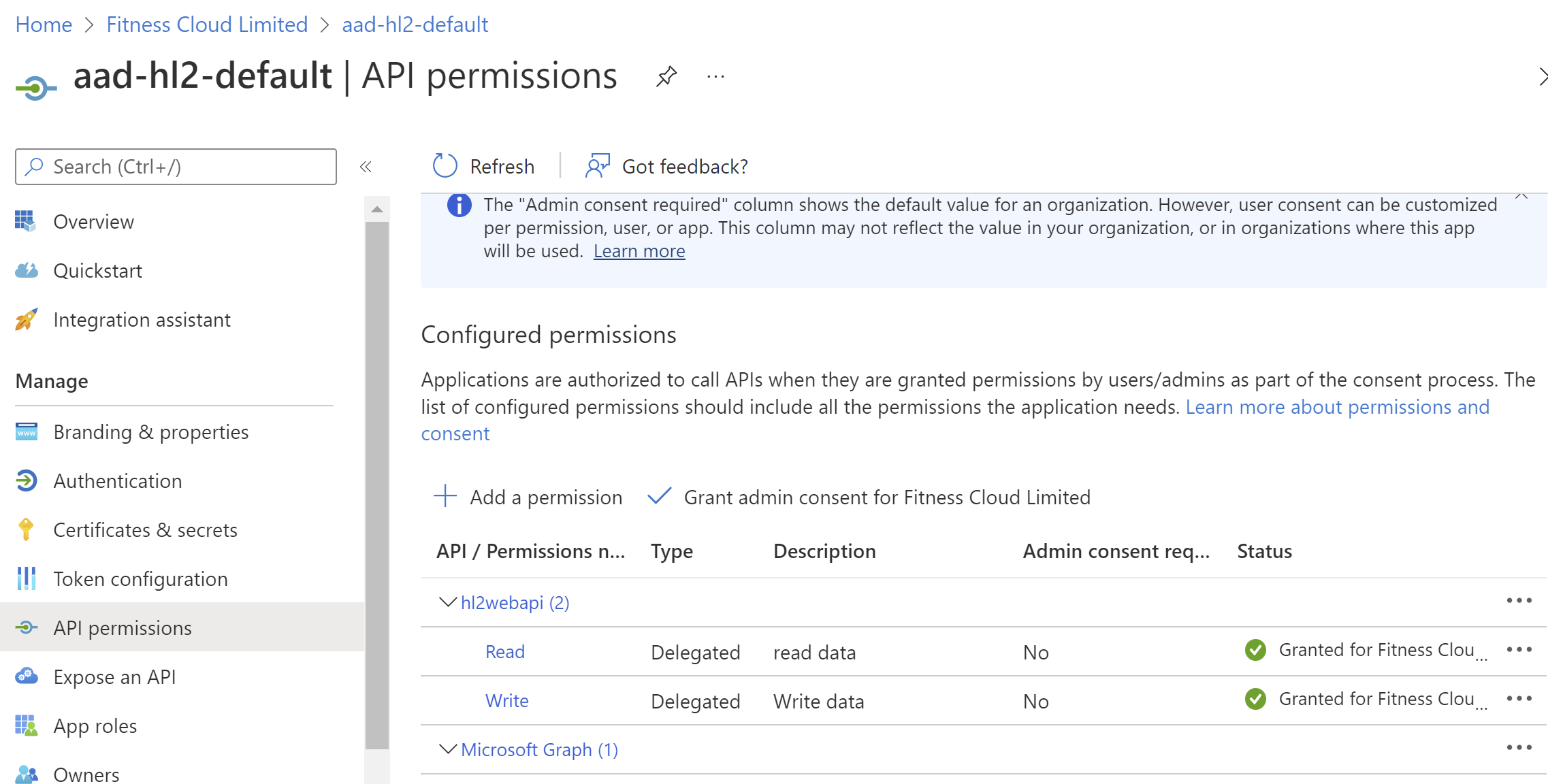Collapse the left navigation menu
This screenshot has width=1548, height=784.
point(366,167)
